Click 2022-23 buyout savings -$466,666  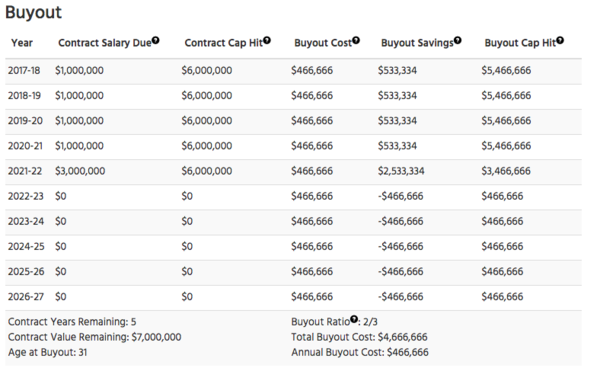401,196
